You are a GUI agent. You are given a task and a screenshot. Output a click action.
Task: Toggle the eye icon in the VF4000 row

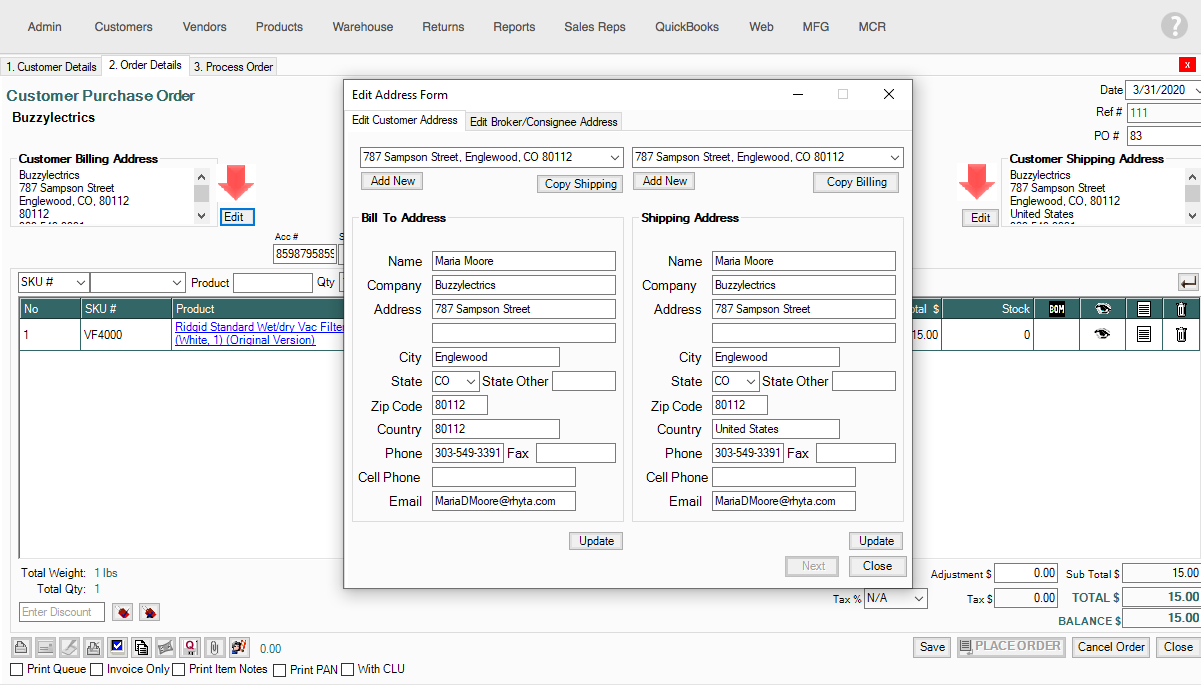[1102, 335]
